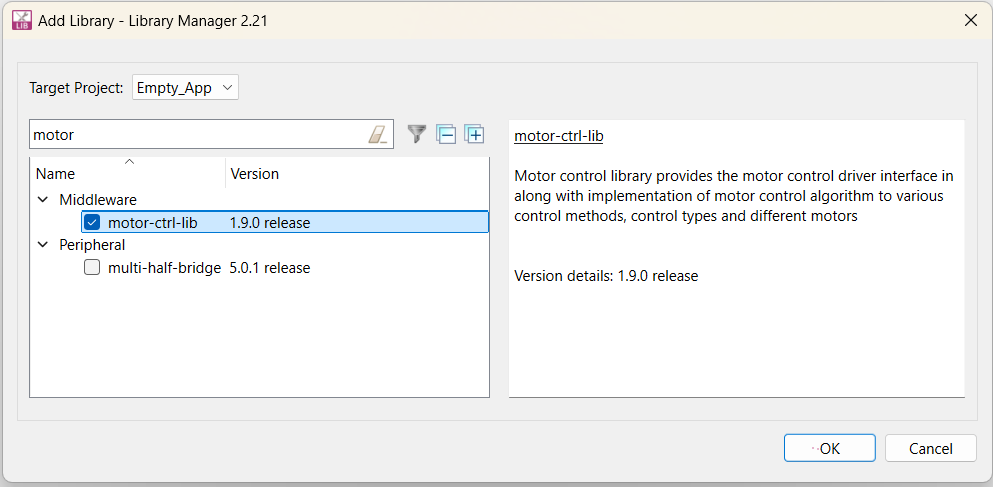993x487 pixels.
Task: Close the Add Library dialog window
Action: pos(970,20)
